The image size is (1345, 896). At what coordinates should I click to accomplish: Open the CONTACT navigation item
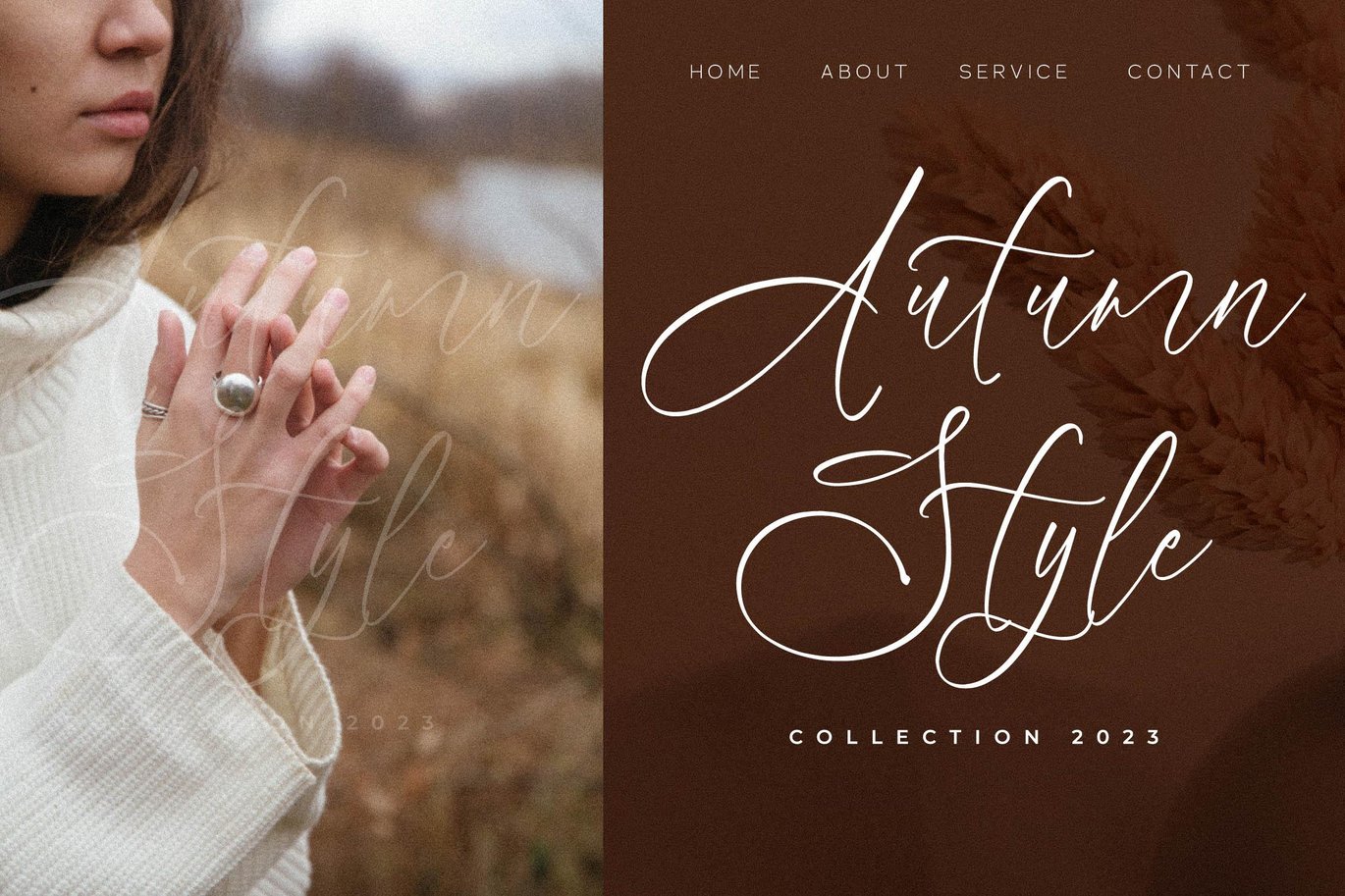click(1189, 72)
